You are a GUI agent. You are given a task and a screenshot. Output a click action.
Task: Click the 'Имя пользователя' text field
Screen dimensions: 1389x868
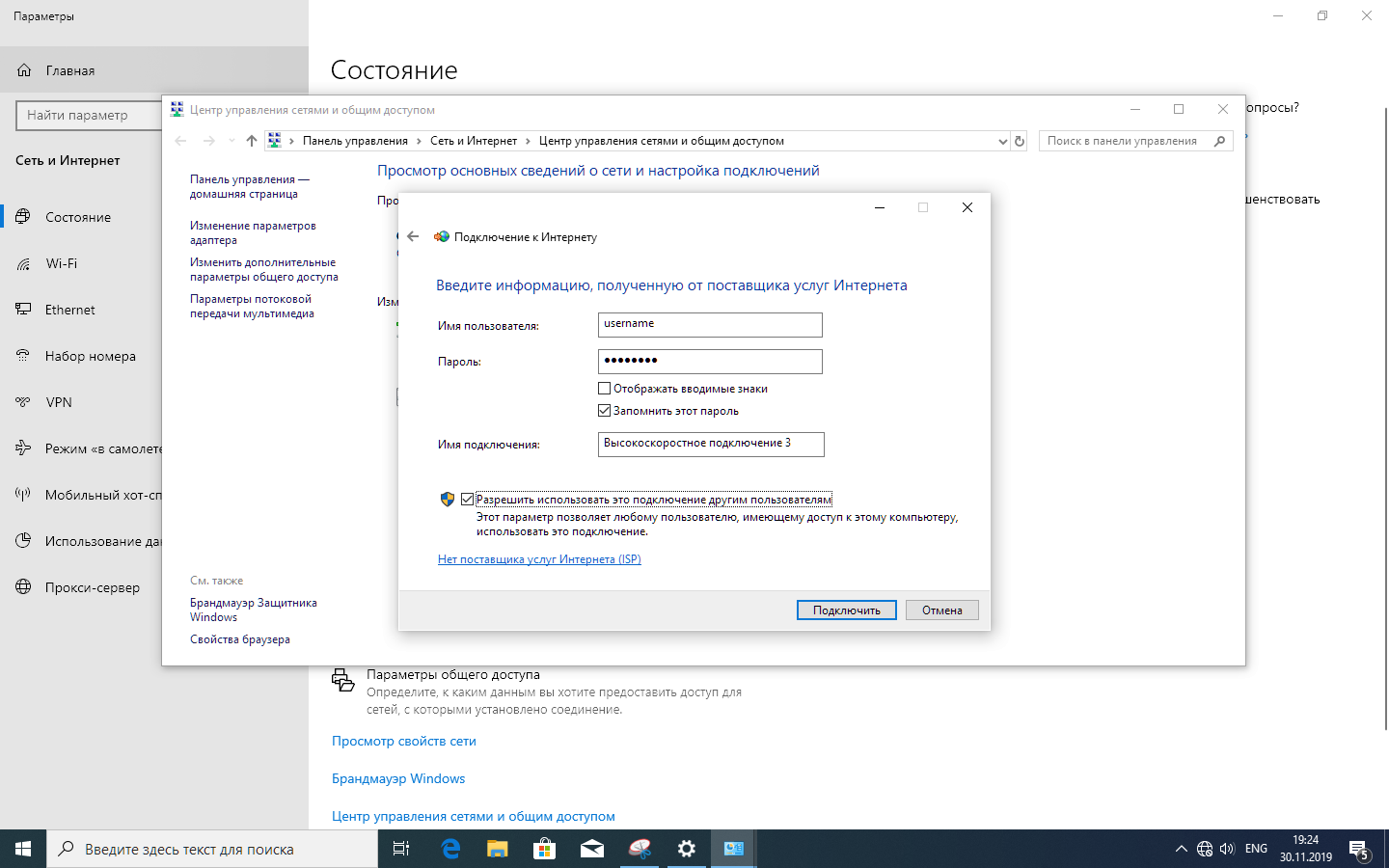click(x=710, y=325)
